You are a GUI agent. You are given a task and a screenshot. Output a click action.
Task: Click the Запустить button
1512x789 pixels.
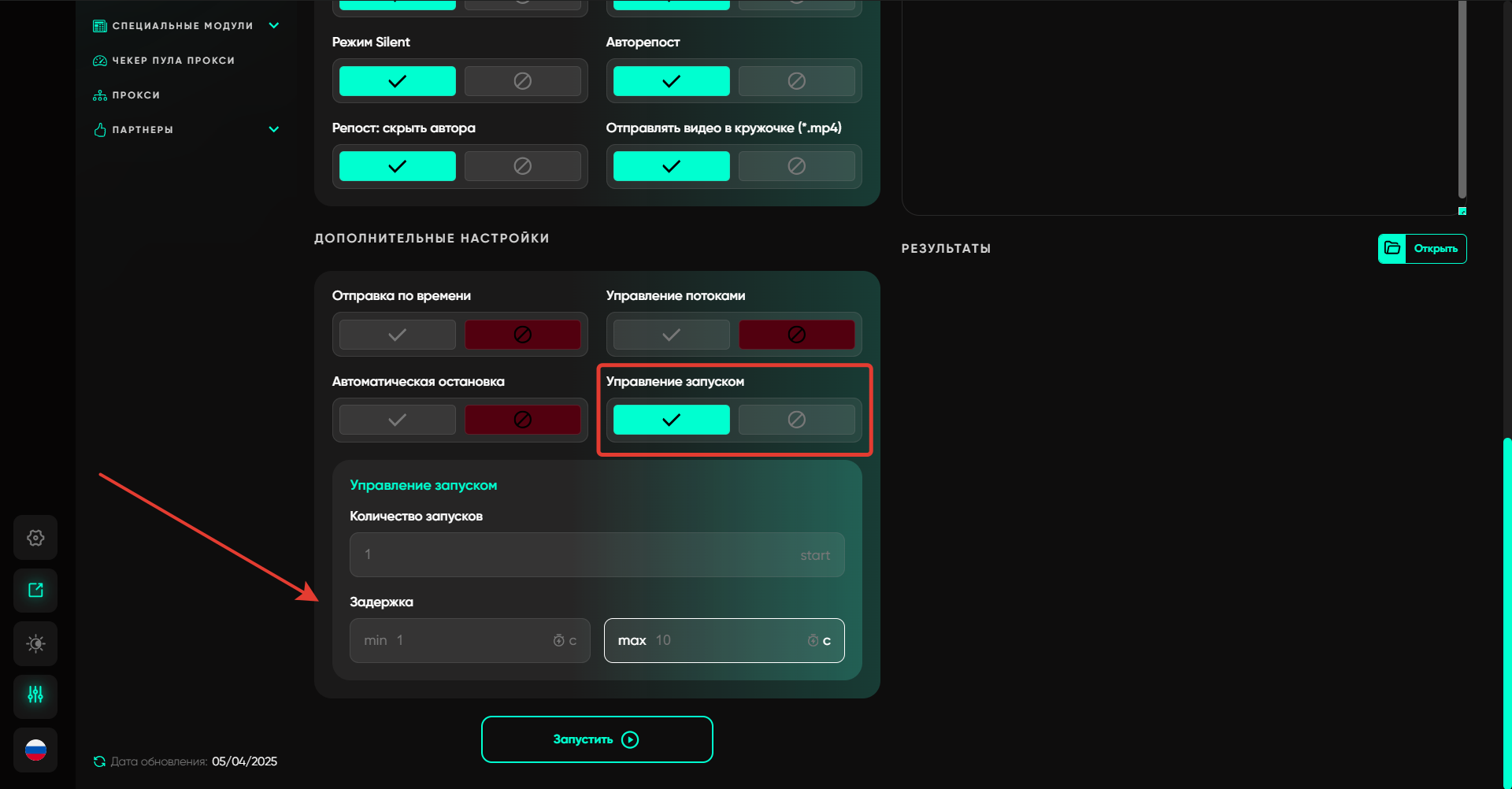click(597, 739)
